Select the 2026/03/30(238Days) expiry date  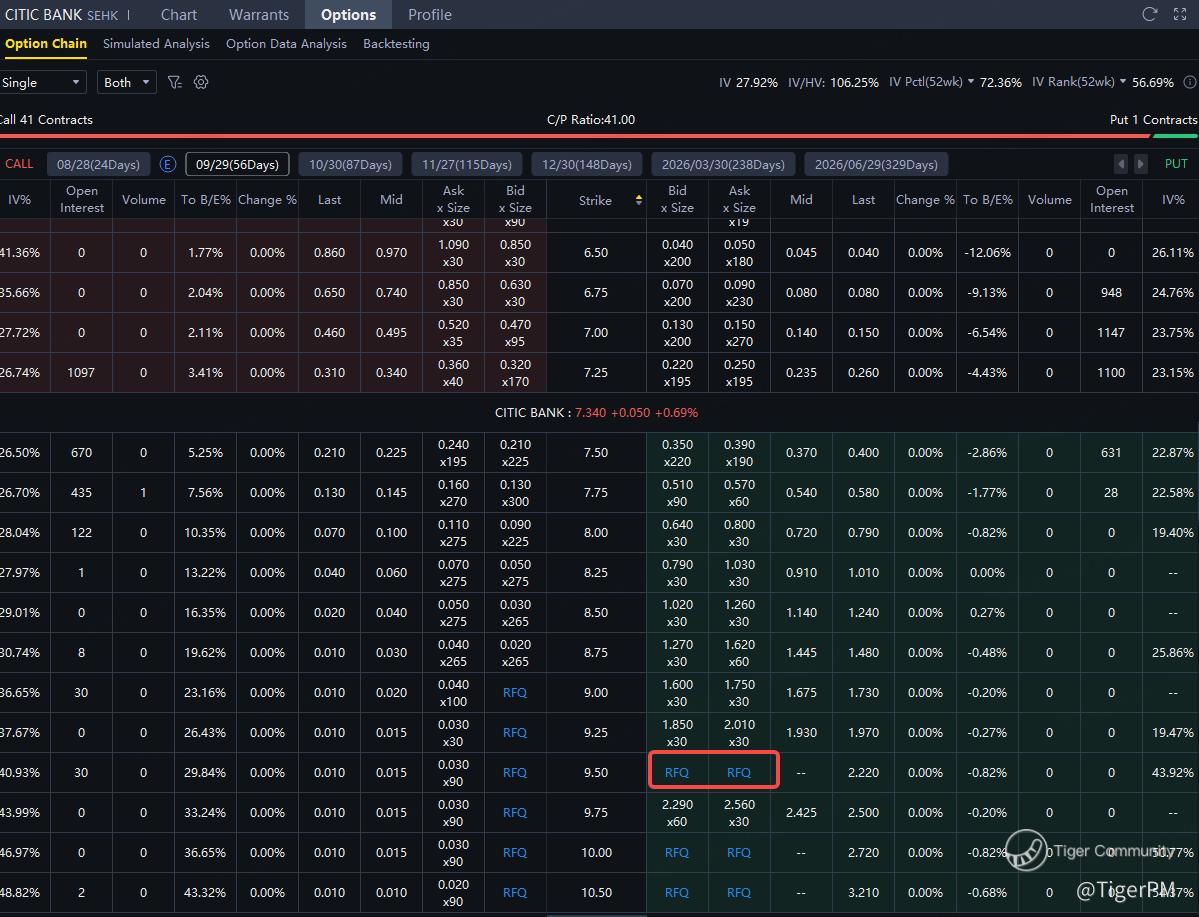pos(723,164)
